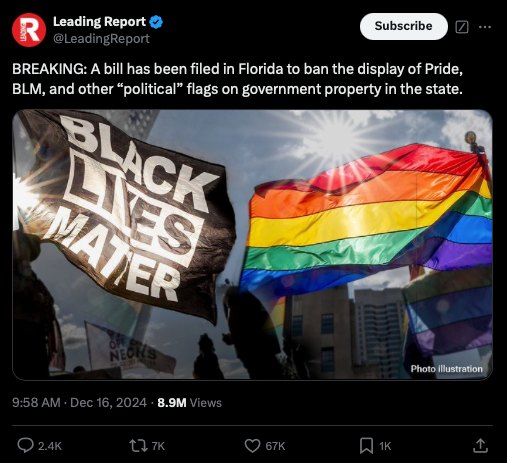Click the 2.4K replies count
507x463 pixels.
click(x=50, y=446)
